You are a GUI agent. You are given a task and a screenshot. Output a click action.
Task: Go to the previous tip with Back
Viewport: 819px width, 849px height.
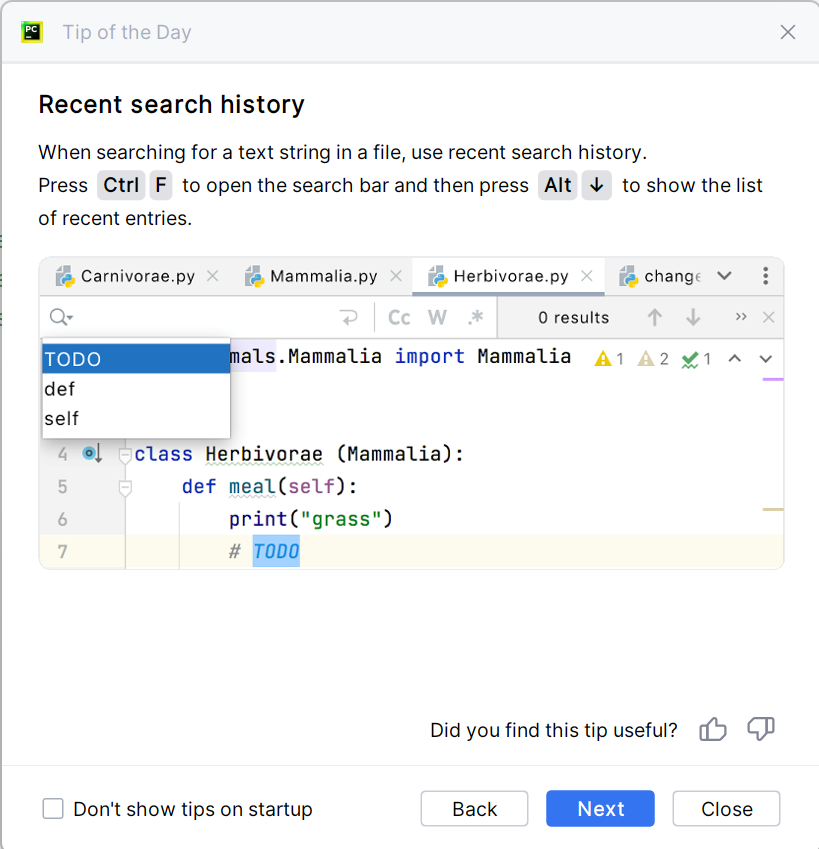coord(474,809)
